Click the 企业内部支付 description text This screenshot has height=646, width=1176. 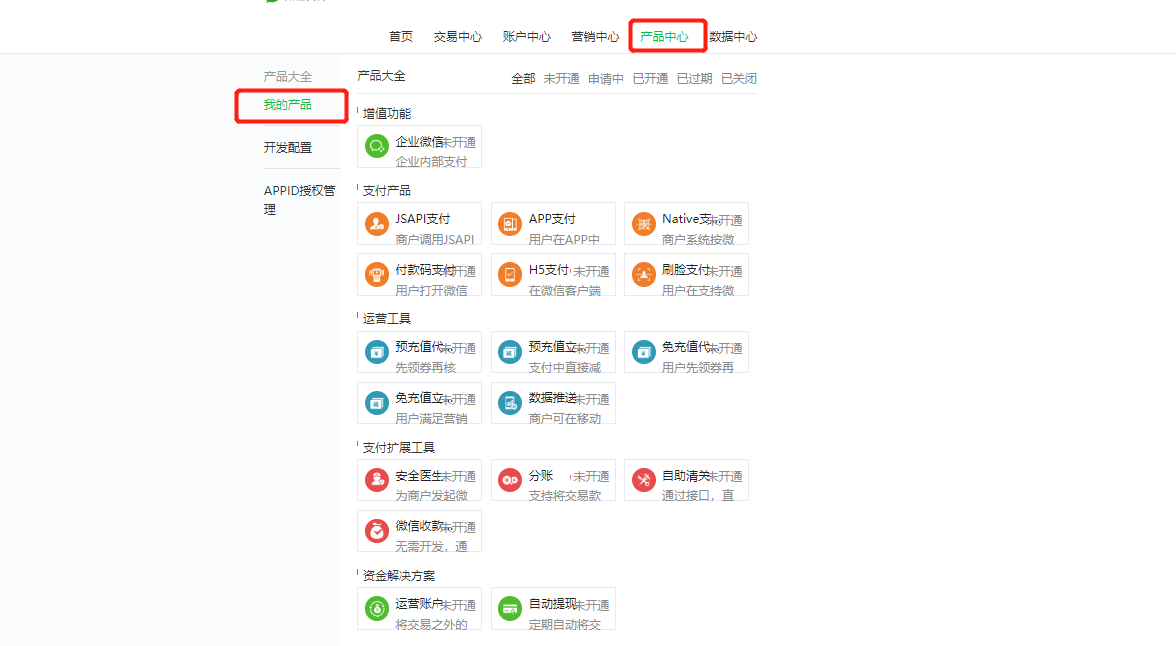pyautogui.click(x=431, y=161)
